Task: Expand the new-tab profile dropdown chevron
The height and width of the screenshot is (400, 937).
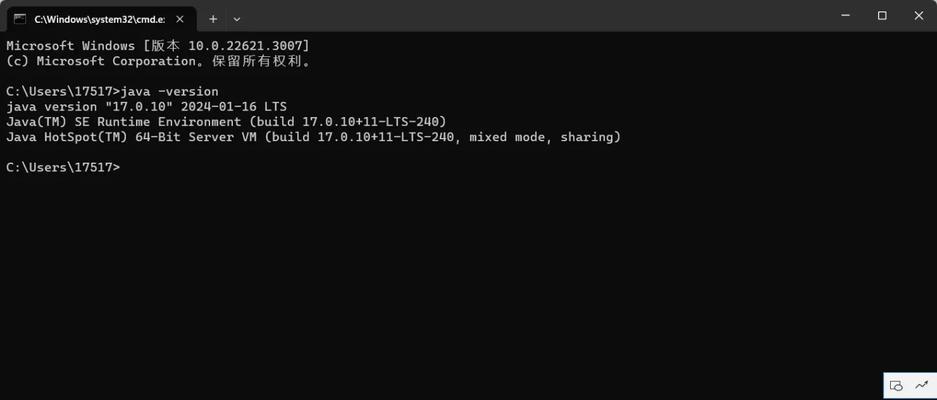Action: point(237,19)
